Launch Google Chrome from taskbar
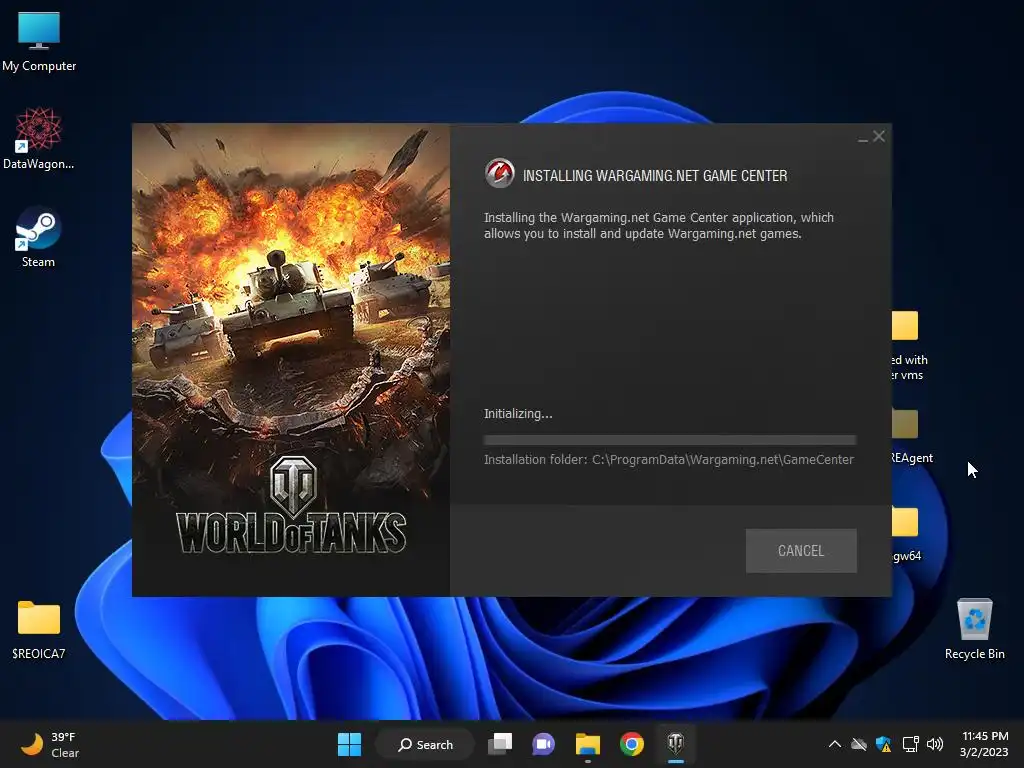 [x=632, y=744]
